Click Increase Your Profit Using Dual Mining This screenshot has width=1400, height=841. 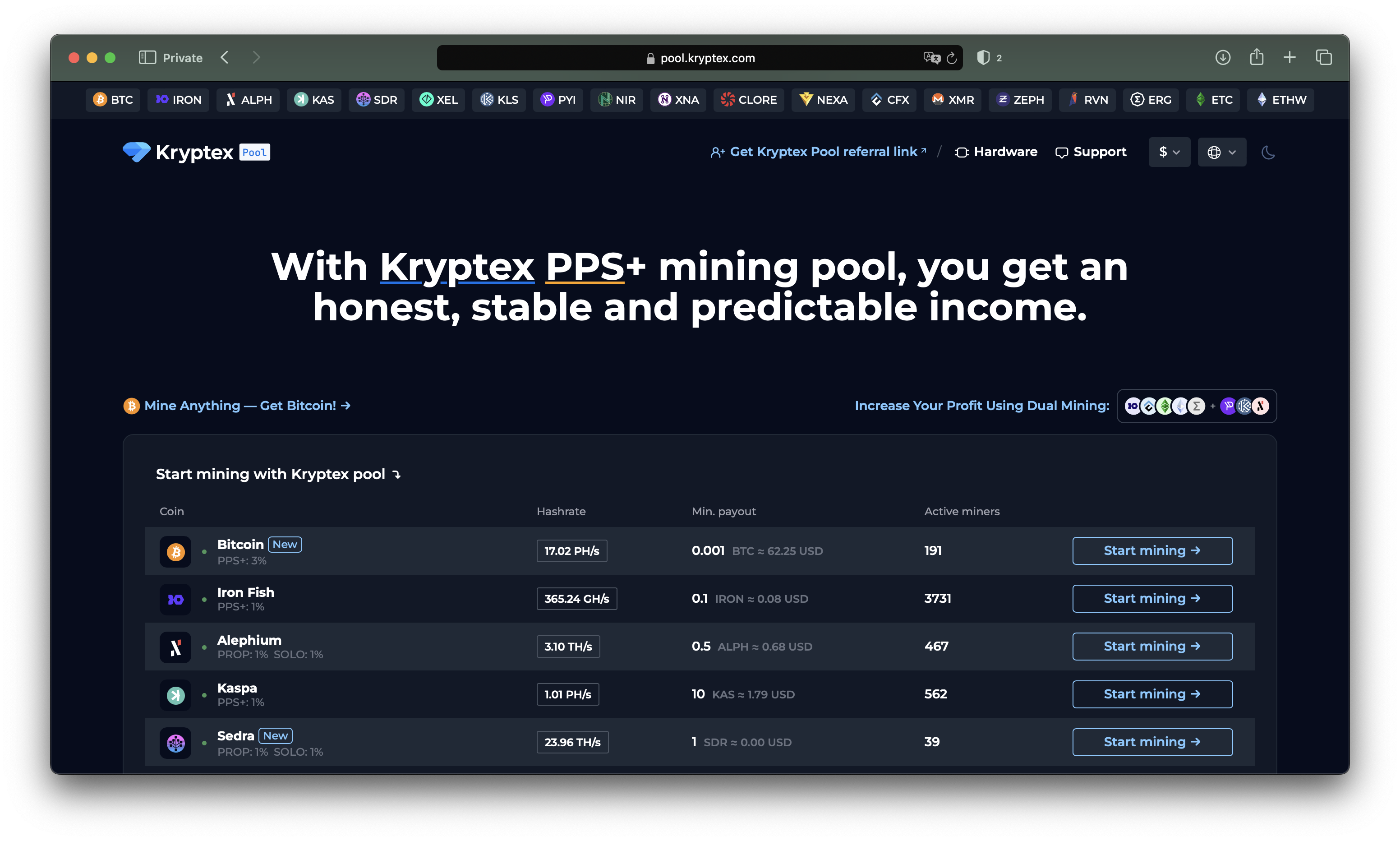tap(981, 406)
